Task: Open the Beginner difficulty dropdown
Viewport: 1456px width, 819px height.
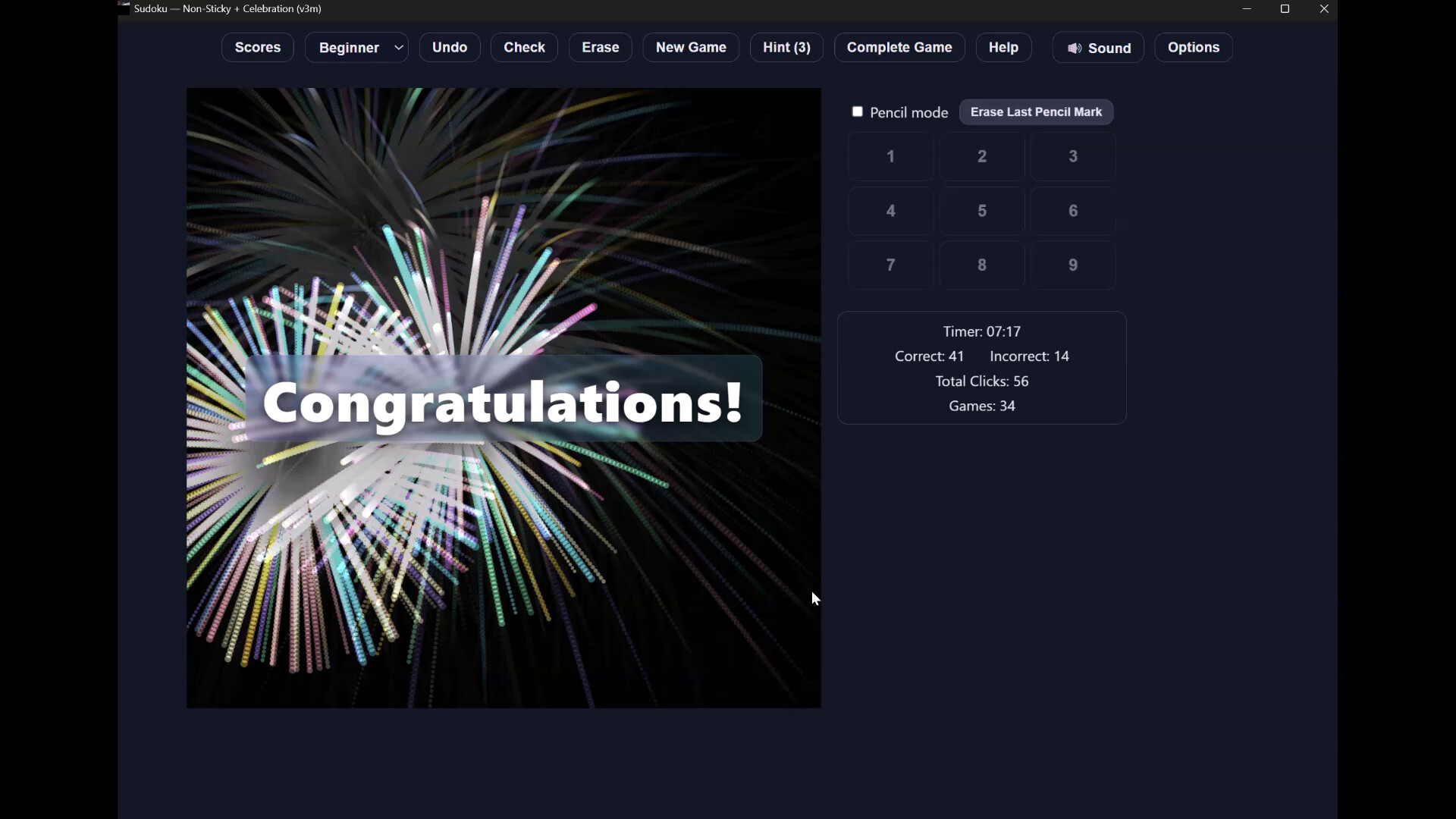Action: tap(356, 47)
